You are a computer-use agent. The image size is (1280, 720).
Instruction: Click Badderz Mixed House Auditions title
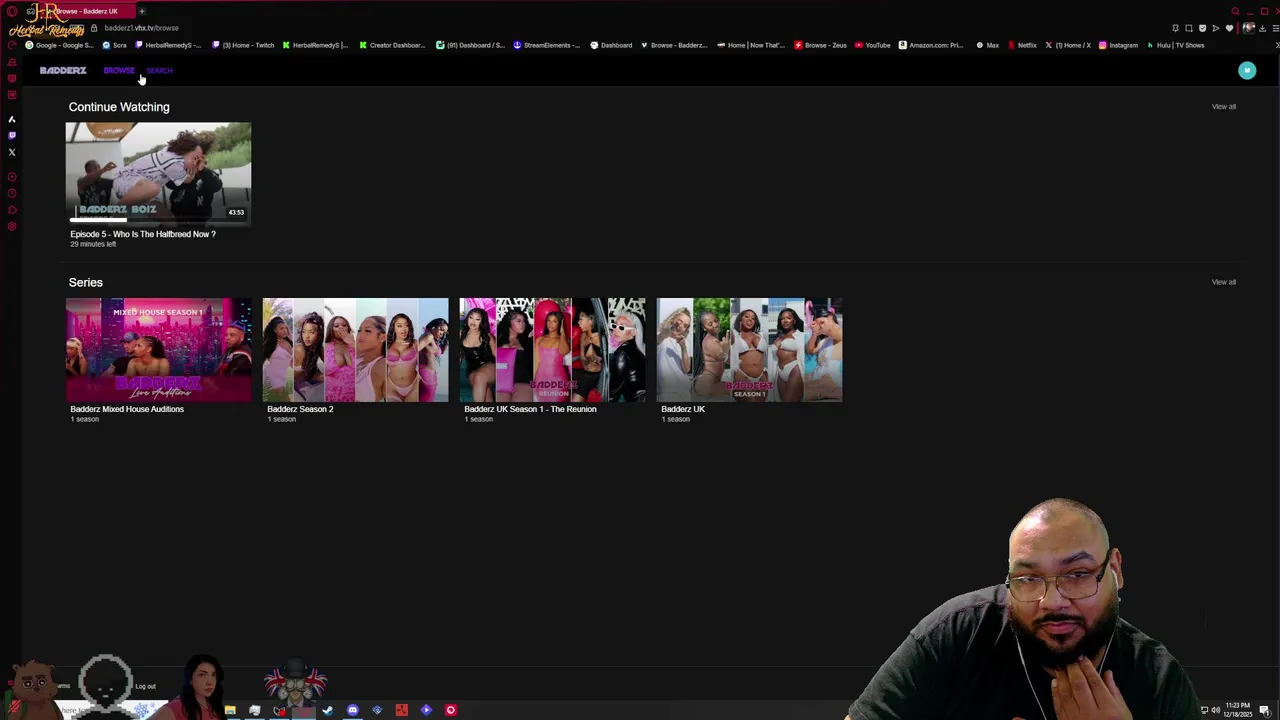tap(127, 409)
